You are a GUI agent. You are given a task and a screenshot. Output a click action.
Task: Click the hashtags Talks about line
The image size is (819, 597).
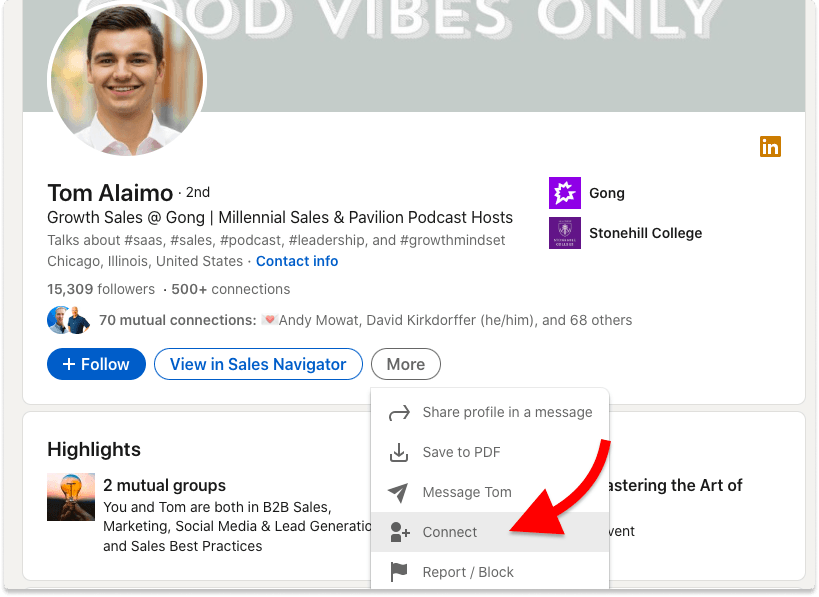click(x=276, y=240)
